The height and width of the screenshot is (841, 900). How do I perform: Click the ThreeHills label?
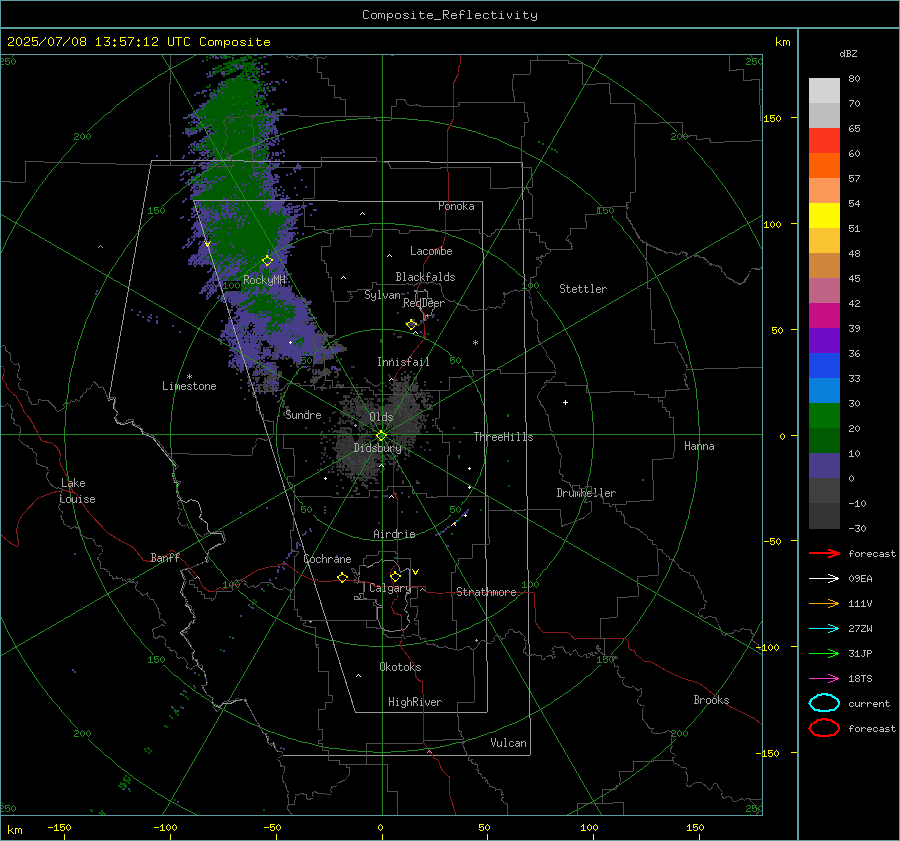tap(503, 437)
